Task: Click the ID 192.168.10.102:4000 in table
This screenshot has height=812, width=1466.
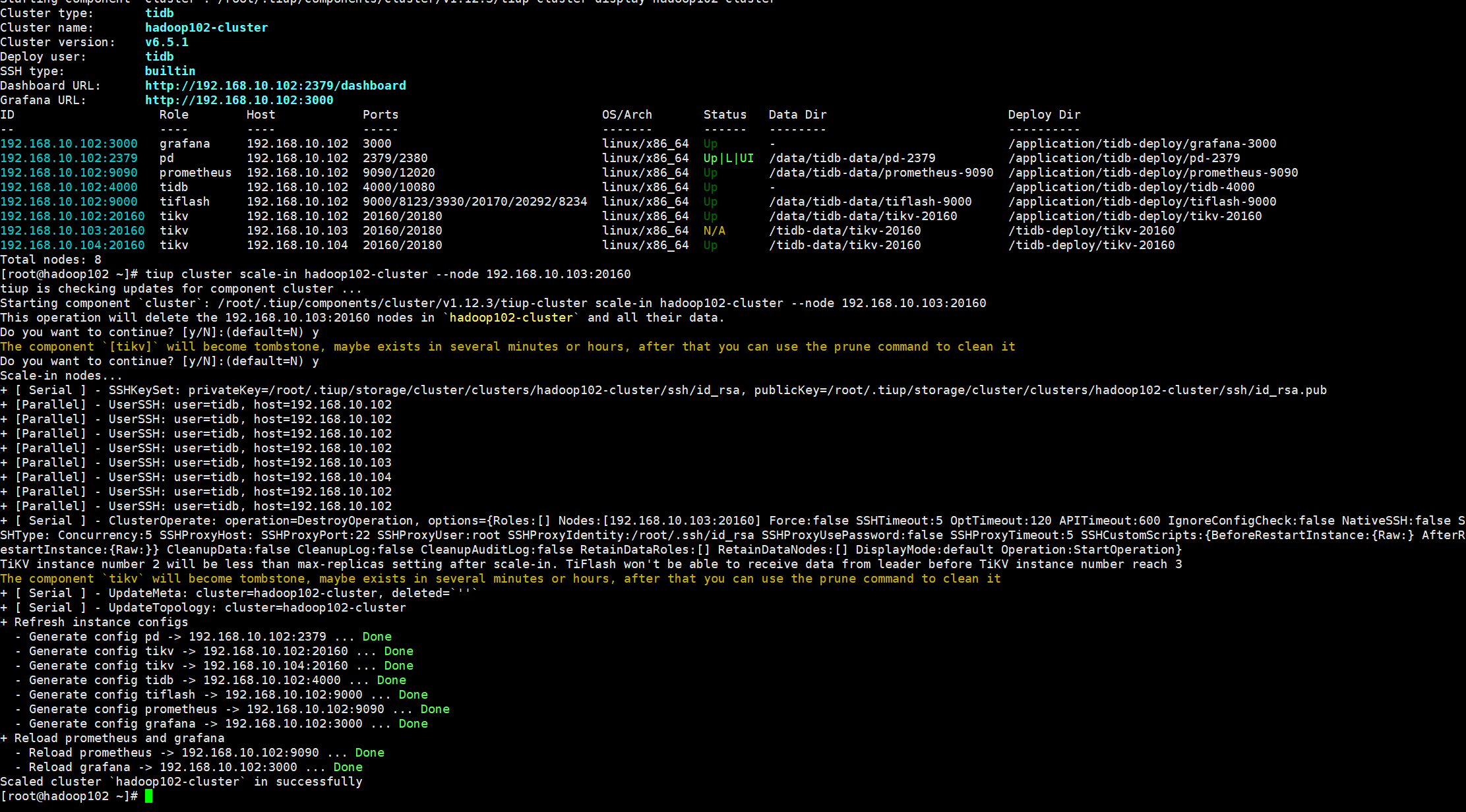Action: (69, 187)
